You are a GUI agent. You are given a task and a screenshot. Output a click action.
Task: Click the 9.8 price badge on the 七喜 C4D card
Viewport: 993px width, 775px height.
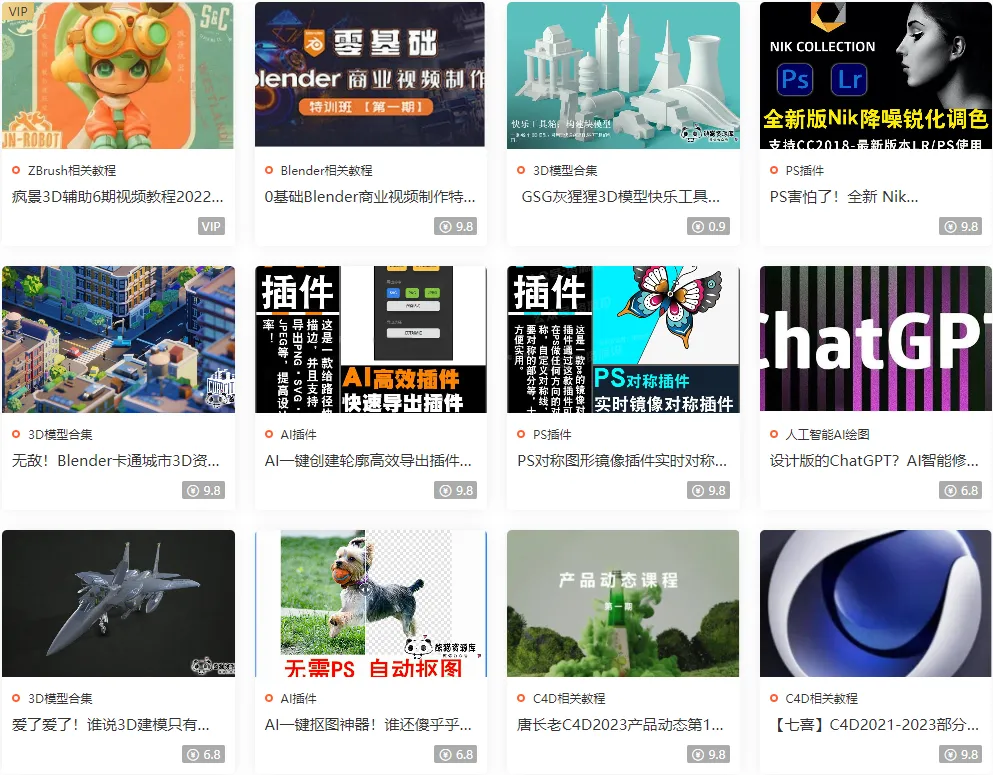961,754
